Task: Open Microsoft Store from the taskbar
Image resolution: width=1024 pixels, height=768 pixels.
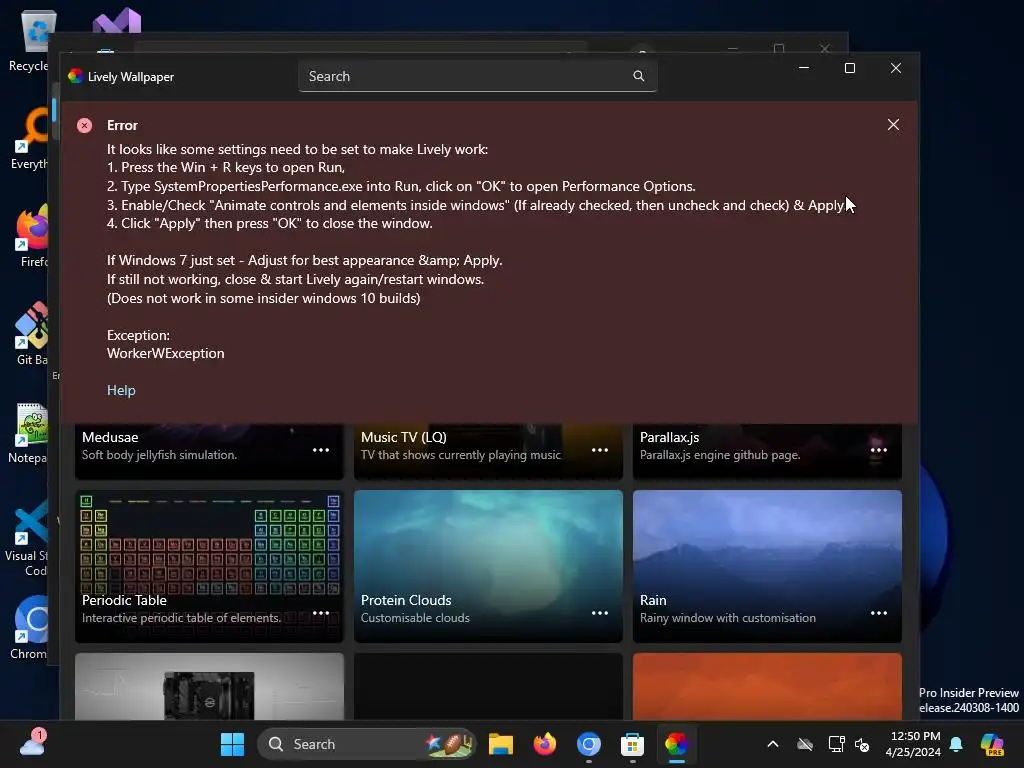Action: coord(632,744)
